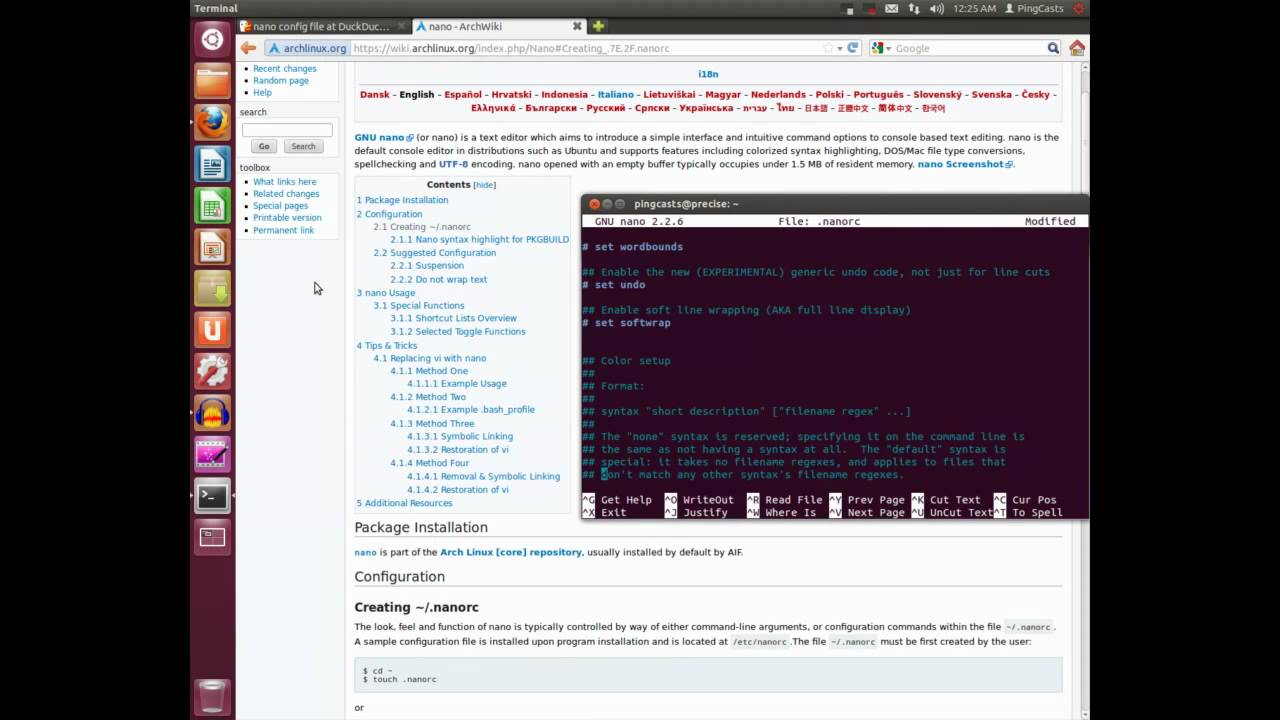Screen dimensions: 1280x720
Task: Jump to 2.2 Suggested Configuration in Contents
Action: [435, 253]
